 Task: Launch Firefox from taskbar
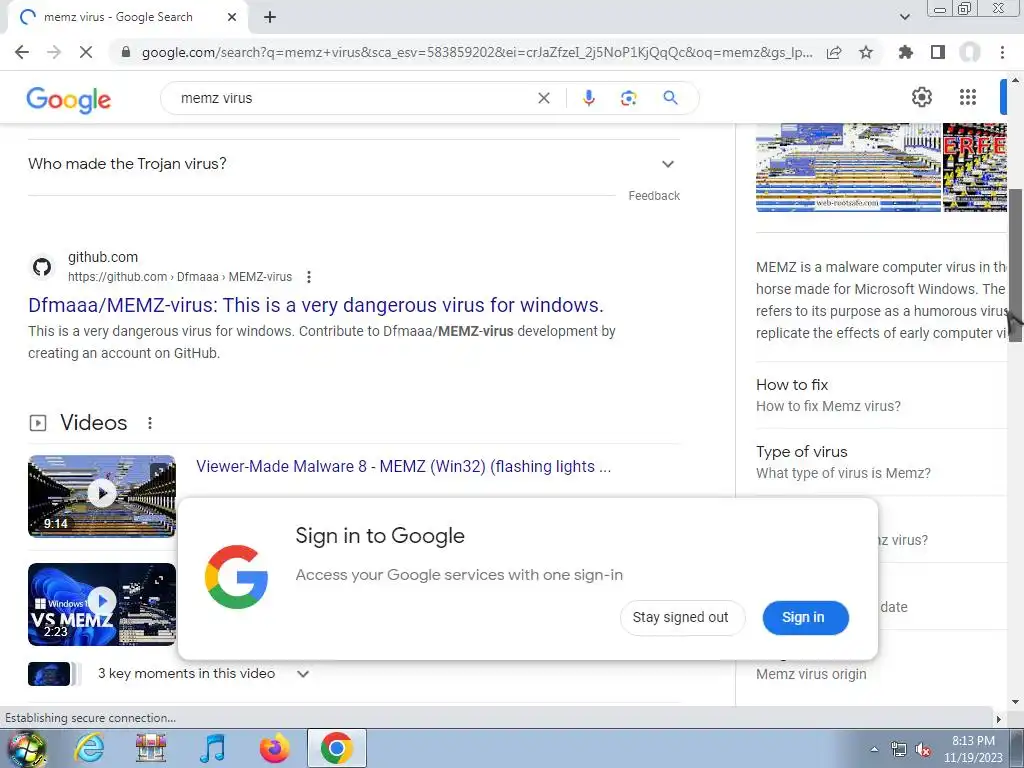274,748
